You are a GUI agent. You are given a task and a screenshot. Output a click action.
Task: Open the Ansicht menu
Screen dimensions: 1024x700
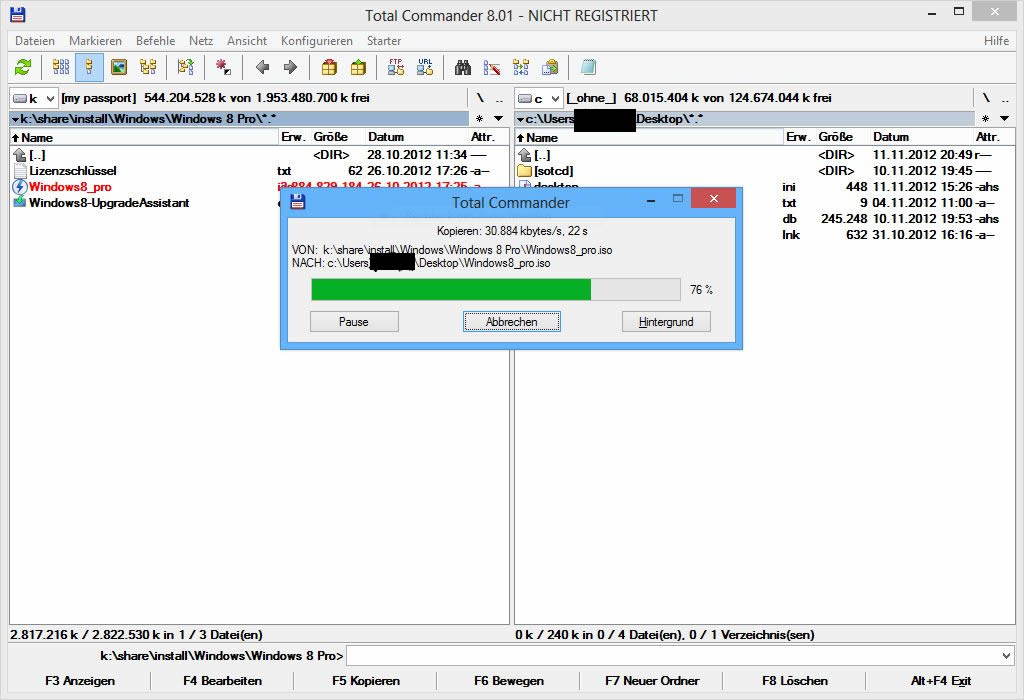(247, 40)
